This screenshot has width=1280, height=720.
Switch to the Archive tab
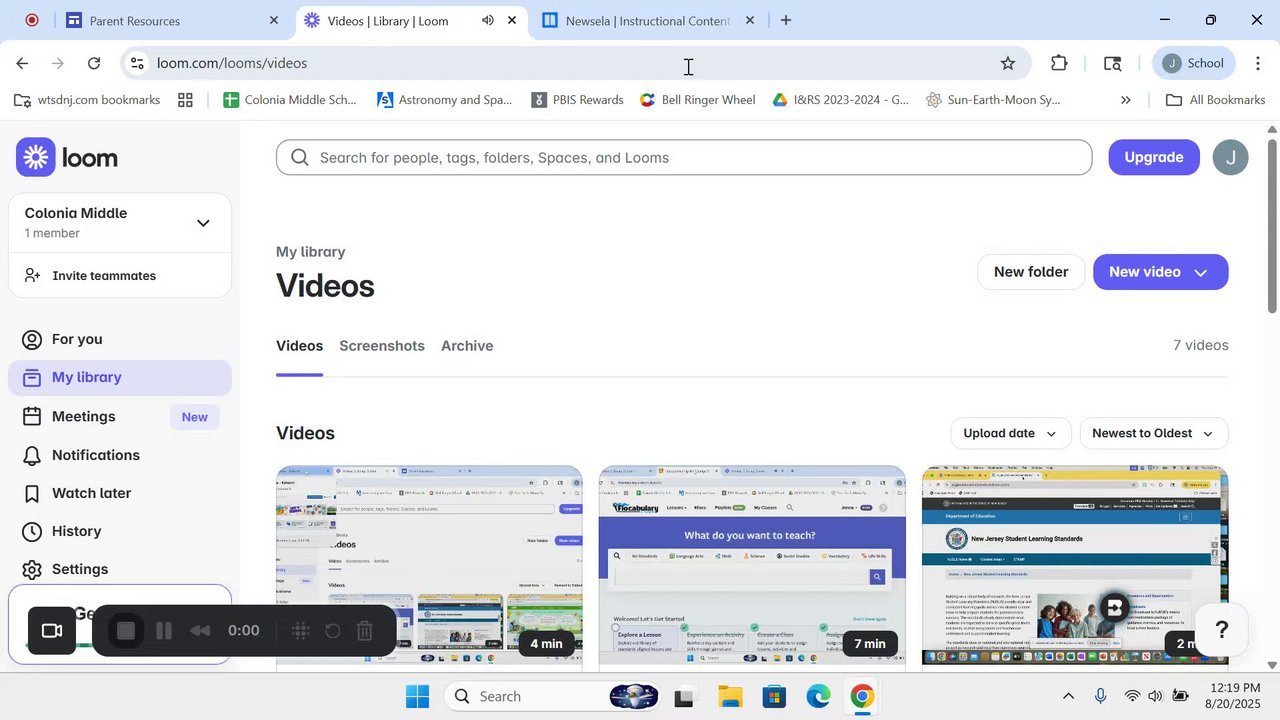pos(467,346)
